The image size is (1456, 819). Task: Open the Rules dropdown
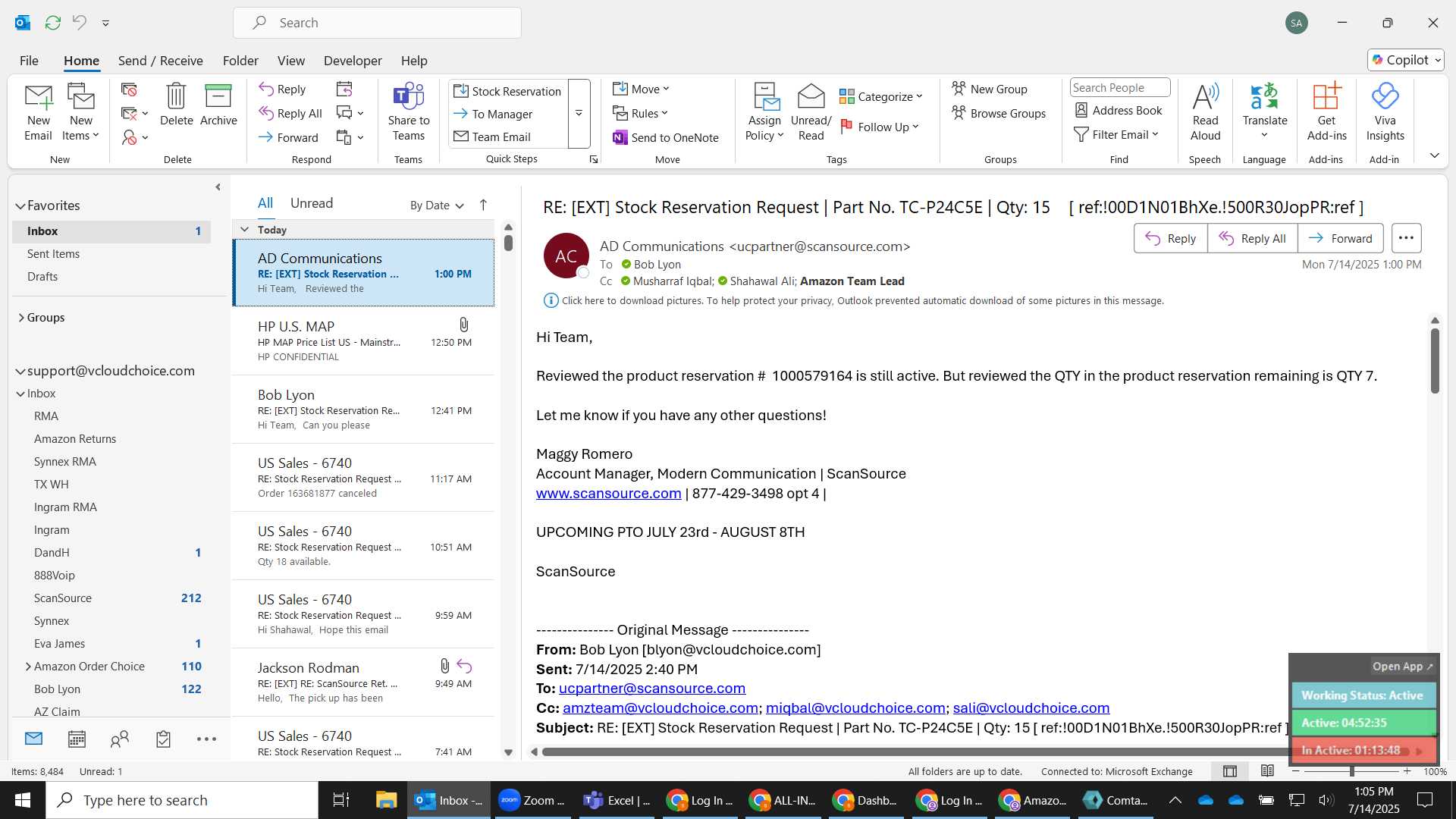click(x=641, y=113)
